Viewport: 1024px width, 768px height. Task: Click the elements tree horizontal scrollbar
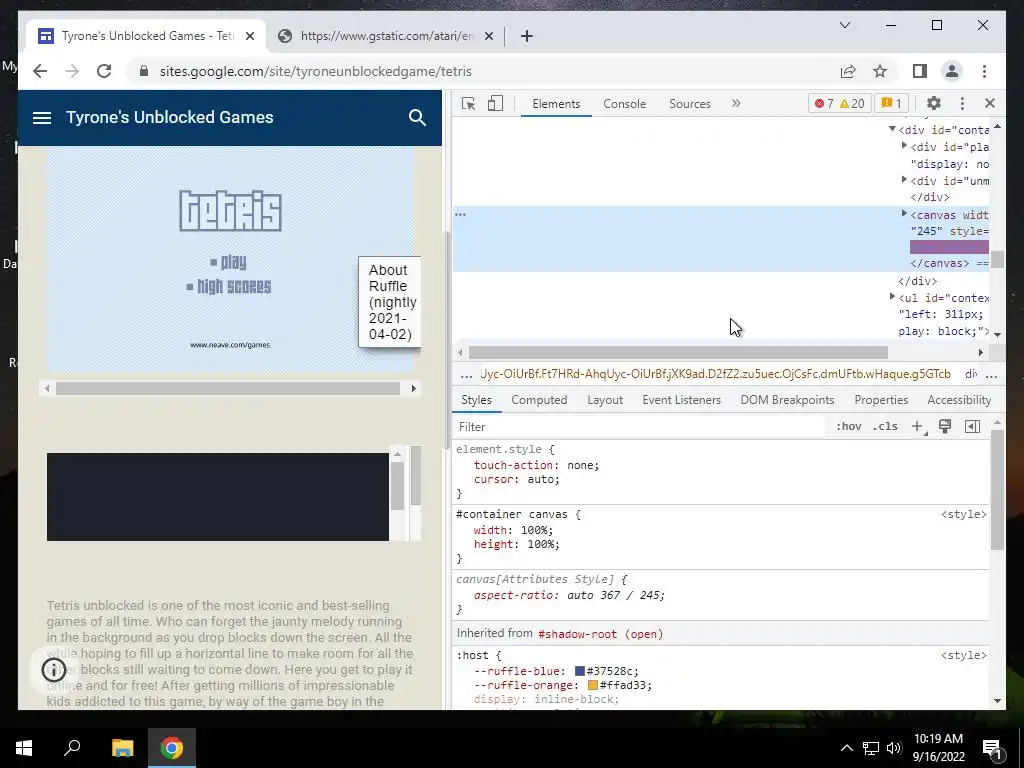tap(678, 353)
